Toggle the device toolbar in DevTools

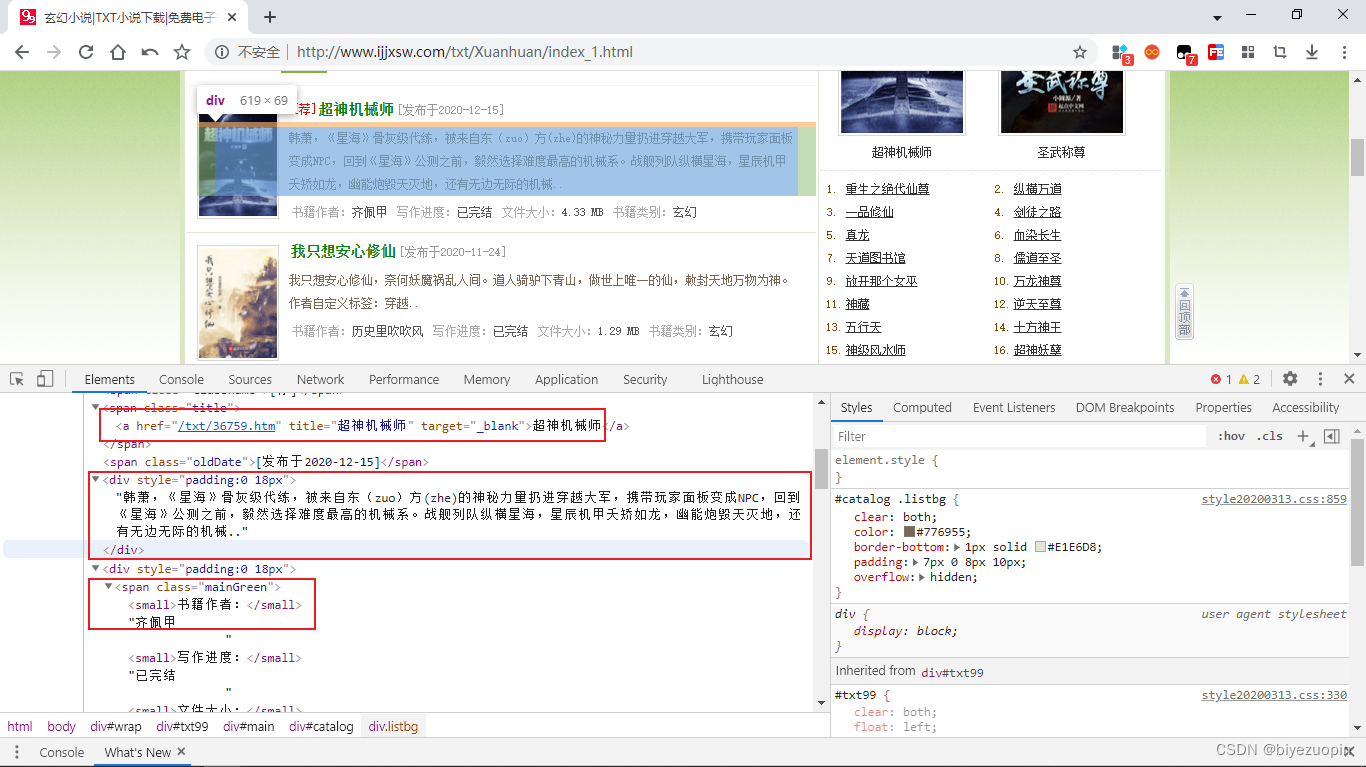pyautogui.click(x=44, y=379)
